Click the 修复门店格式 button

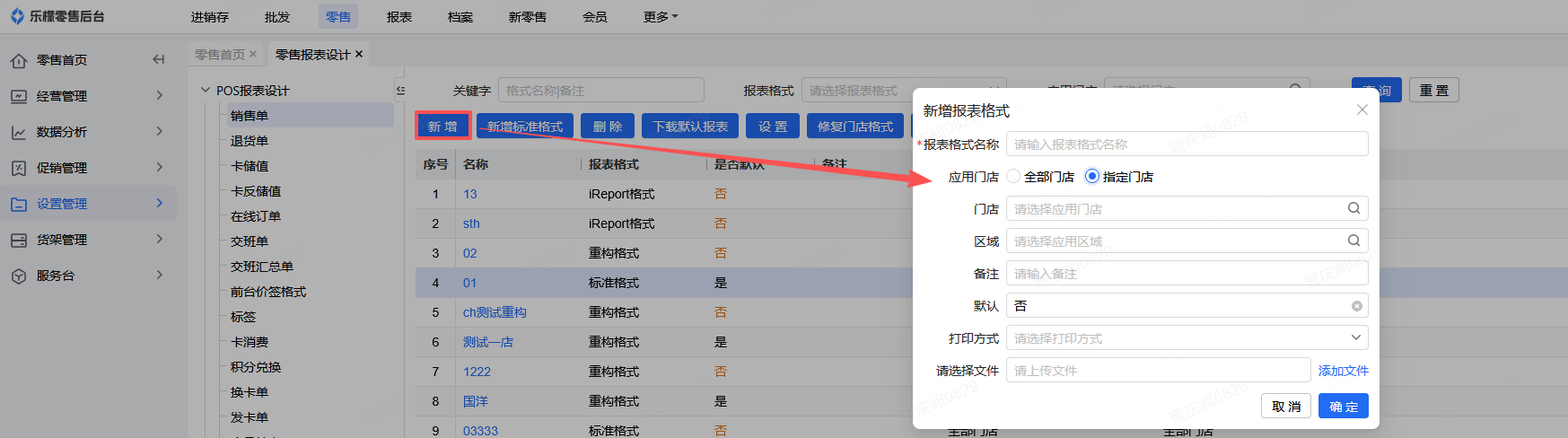855,126
